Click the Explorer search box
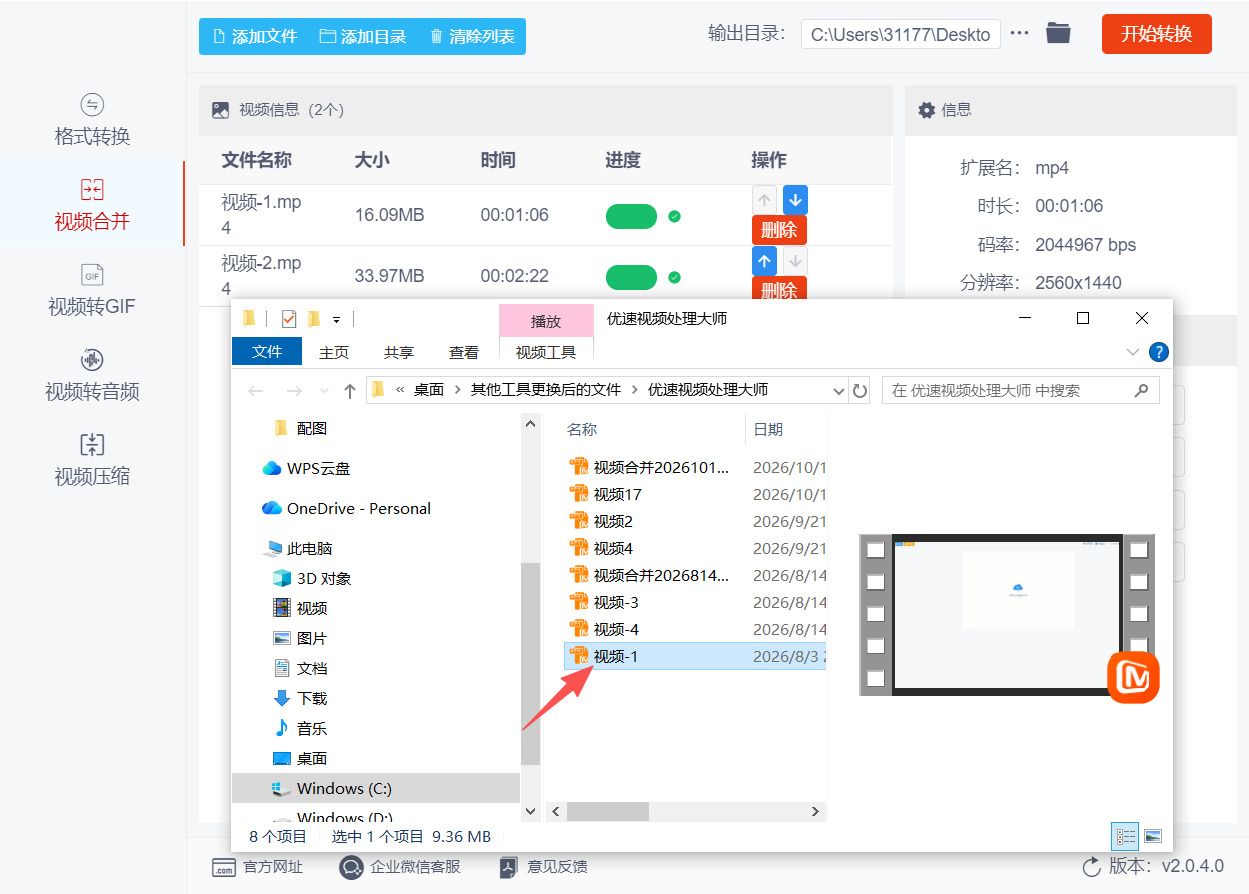Viewport: 1249px width, 894px height. (1020, 390)
